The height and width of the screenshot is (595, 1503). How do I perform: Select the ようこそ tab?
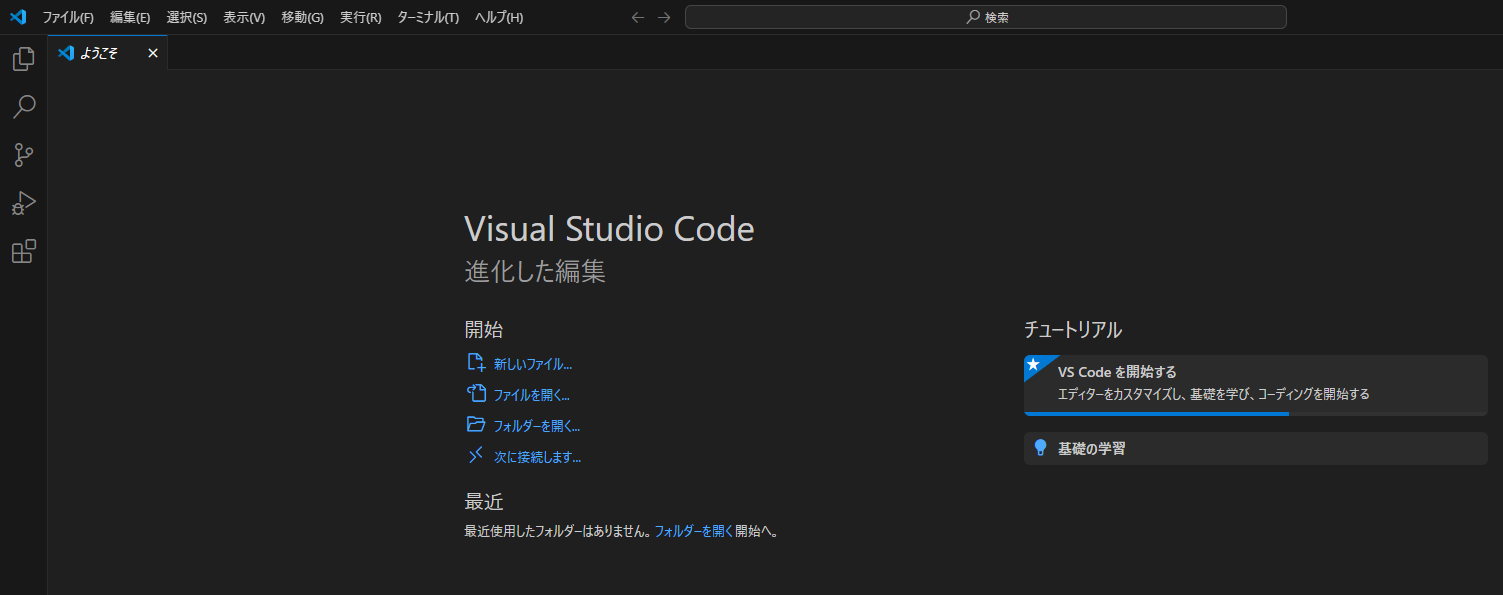(98, 52)
